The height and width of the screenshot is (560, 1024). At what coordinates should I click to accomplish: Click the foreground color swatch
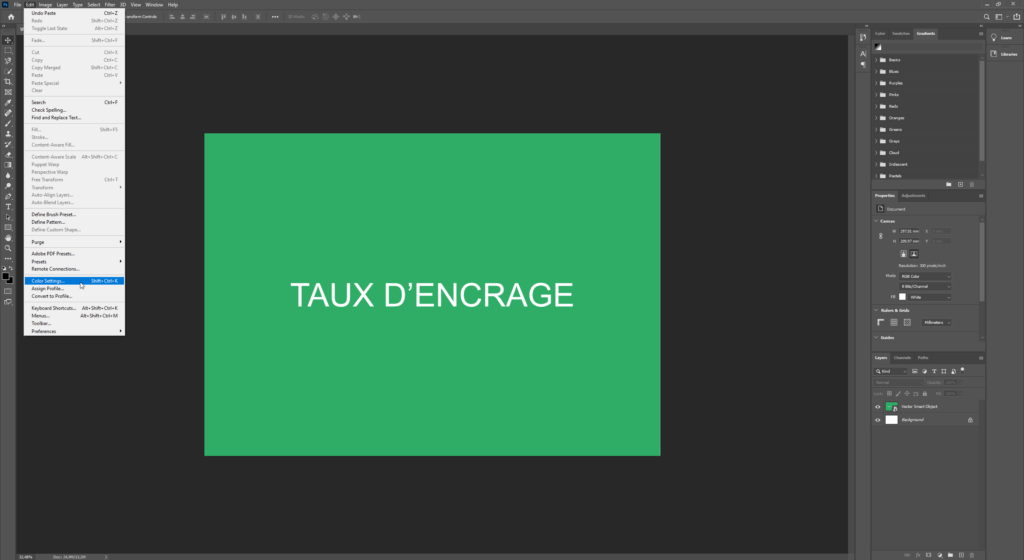point(6,277)
